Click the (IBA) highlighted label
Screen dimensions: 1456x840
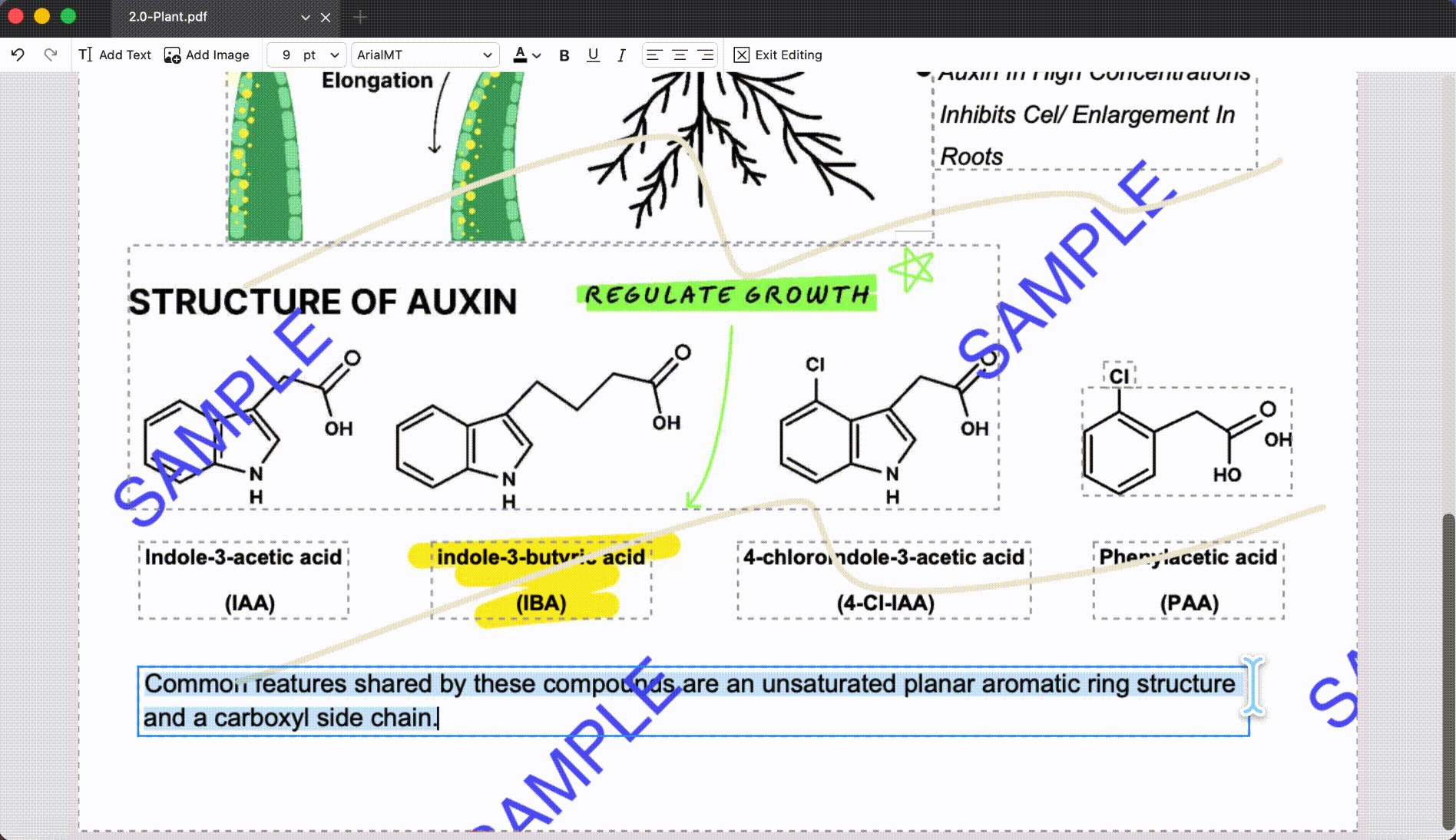[x=541, y=603]
